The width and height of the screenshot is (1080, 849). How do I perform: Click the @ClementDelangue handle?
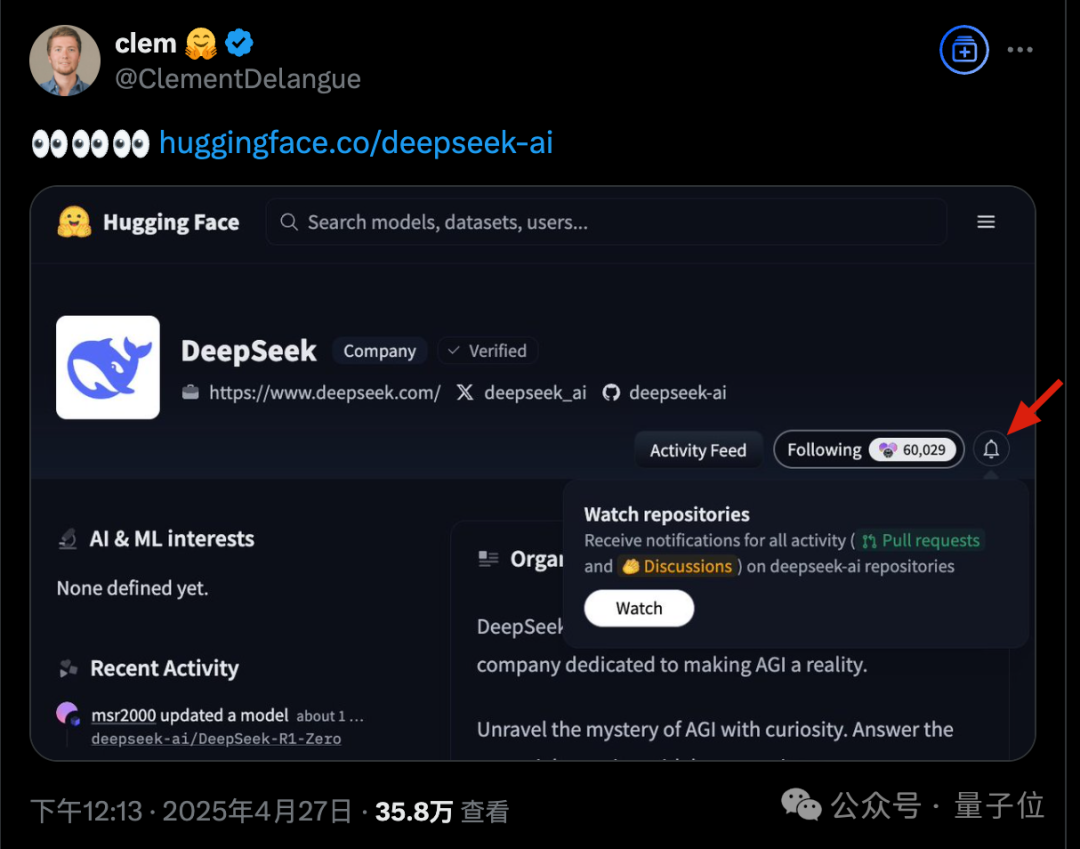[x=238, y=79]
